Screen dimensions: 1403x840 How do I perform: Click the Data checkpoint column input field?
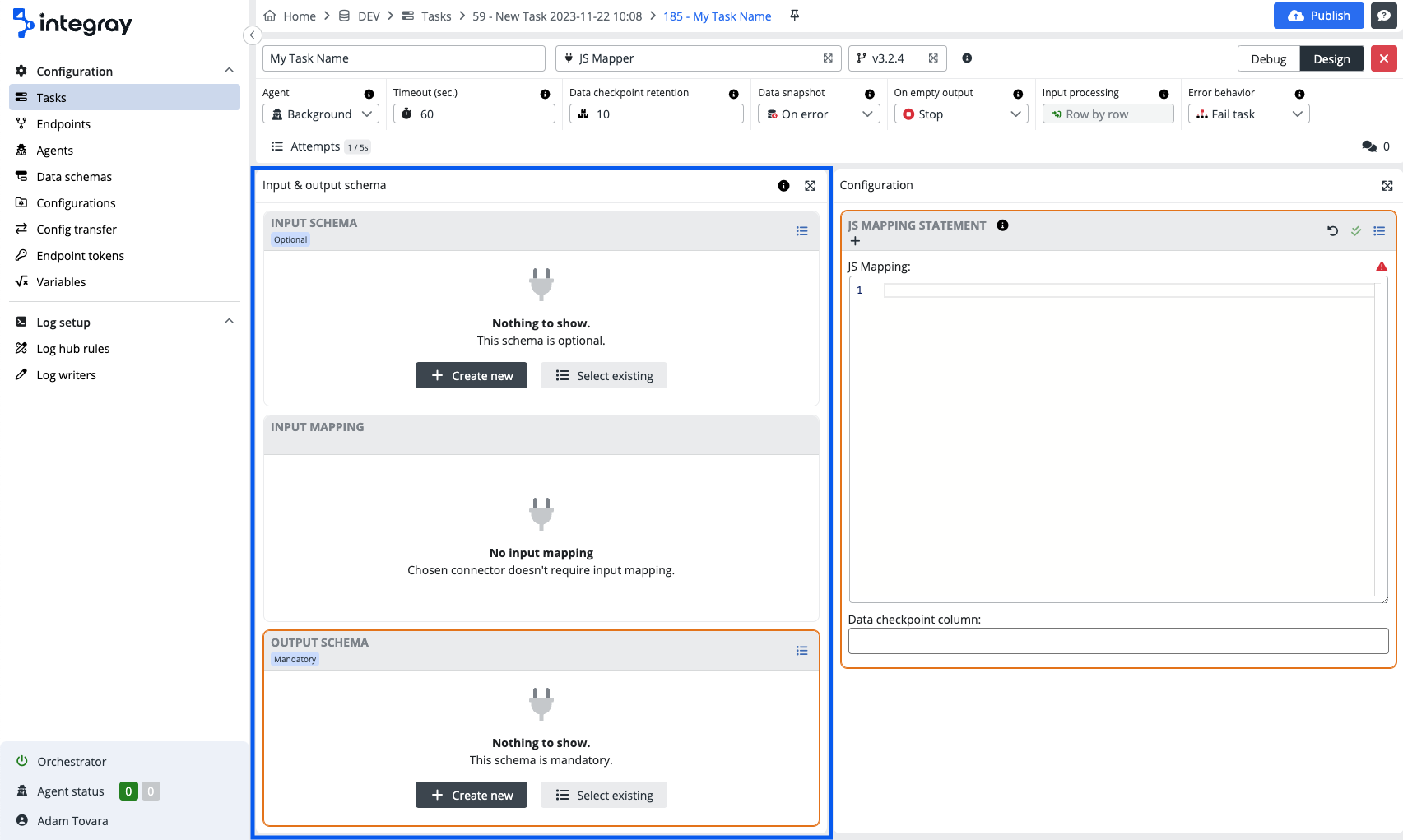1117,641
